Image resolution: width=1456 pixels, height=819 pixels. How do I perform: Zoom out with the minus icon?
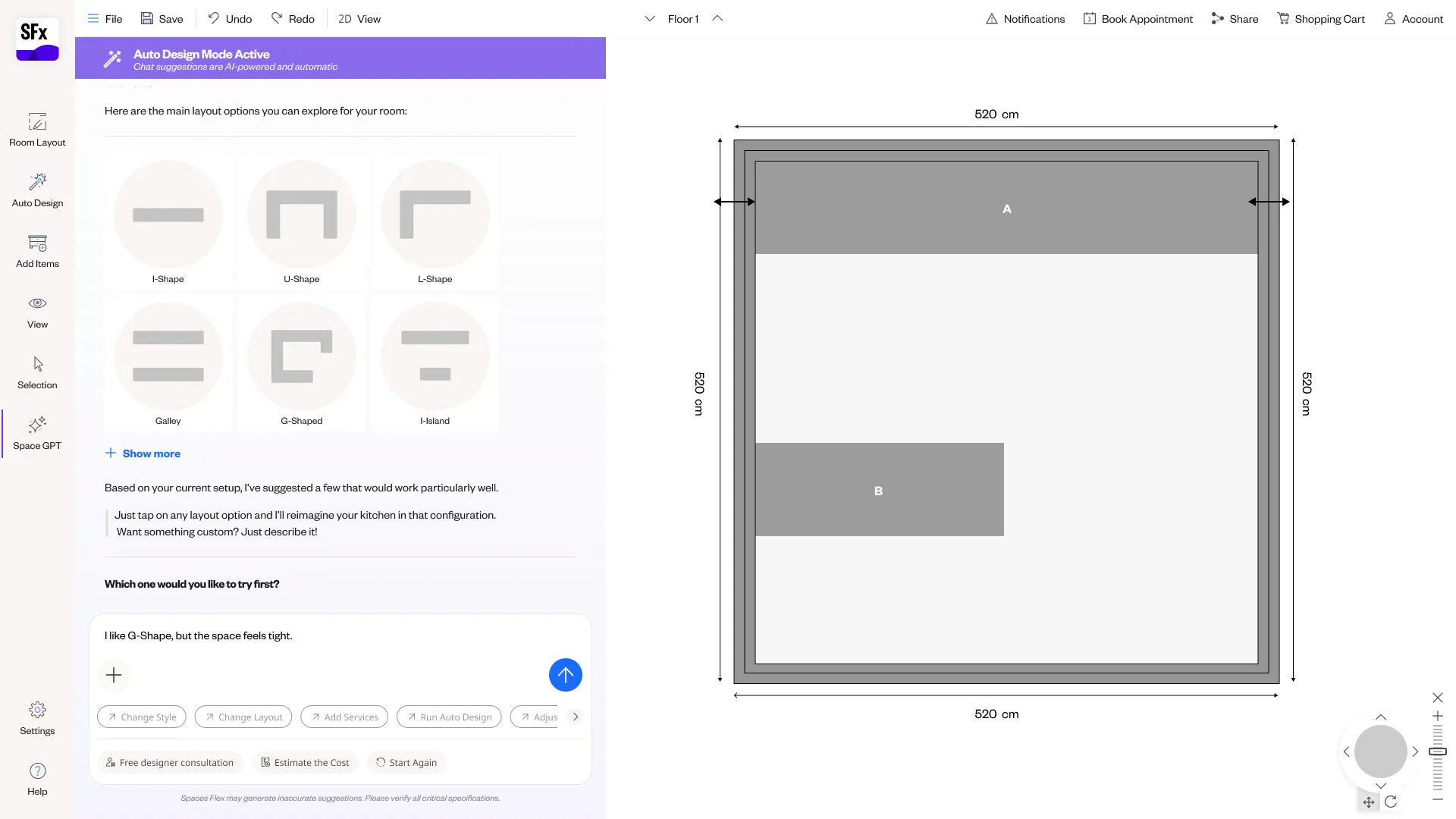[1438, 799]
